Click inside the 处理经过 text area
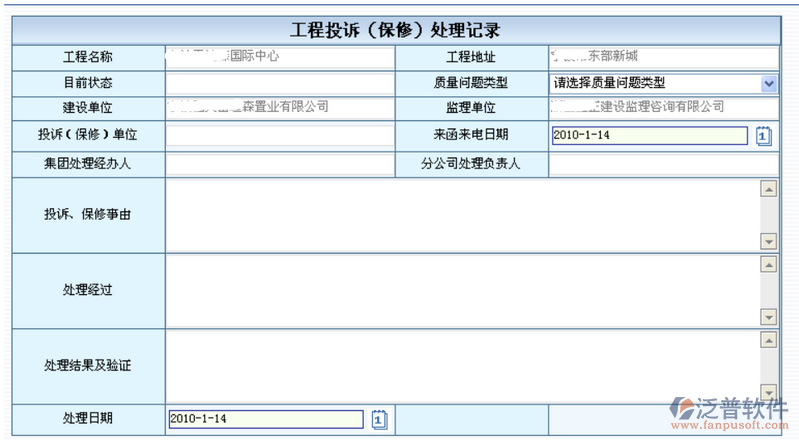 point(462,290)
